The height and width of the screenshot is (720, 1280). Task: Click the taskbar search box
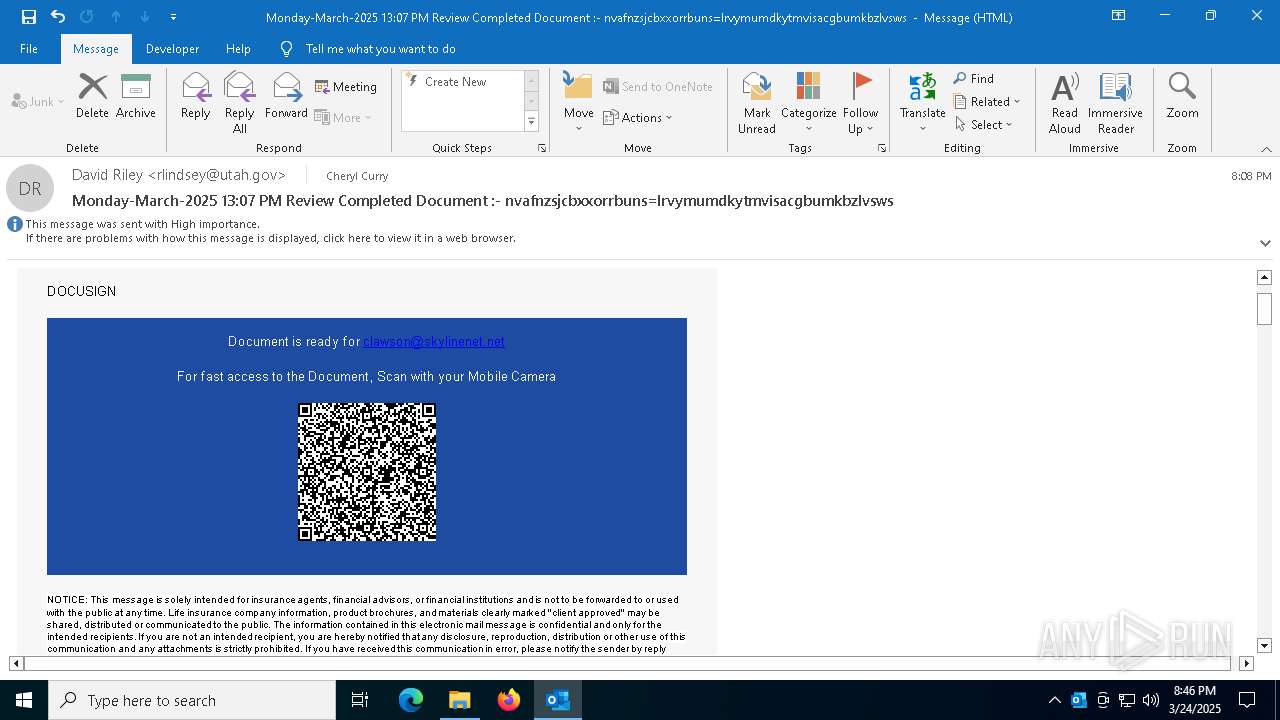[192, 700]
